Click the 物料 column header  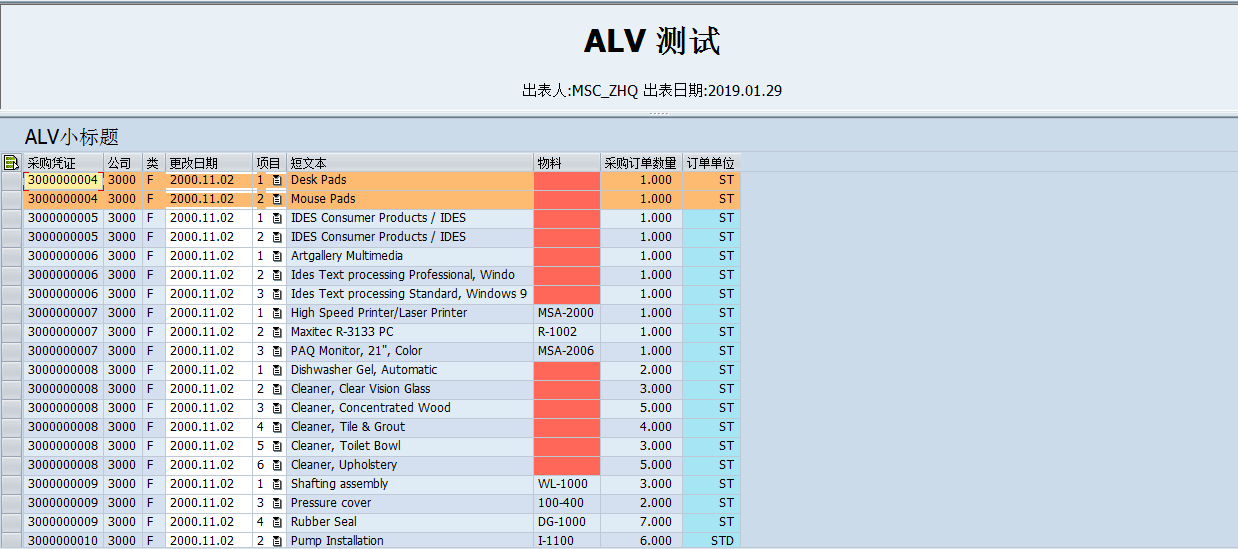coord(567,163)
